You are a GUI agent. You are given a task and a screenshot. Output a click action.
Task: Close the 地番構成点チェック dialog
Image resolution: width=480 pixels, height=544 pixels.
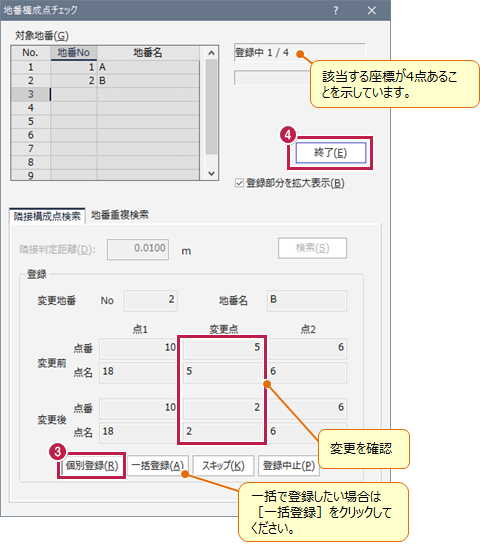tap(371, 11)
